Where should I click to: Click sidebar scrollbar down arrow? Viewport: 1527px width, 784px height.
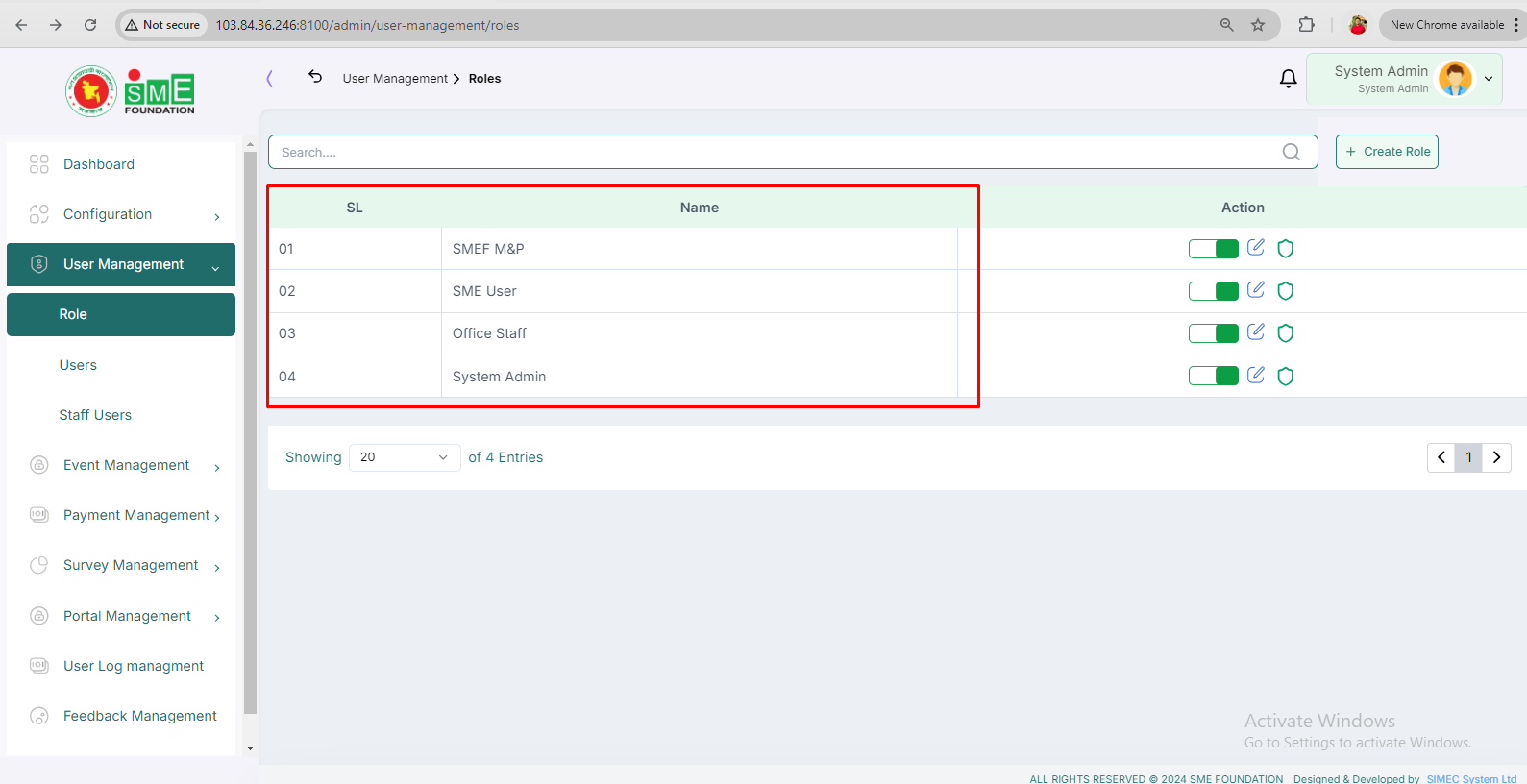coord(250,747)
